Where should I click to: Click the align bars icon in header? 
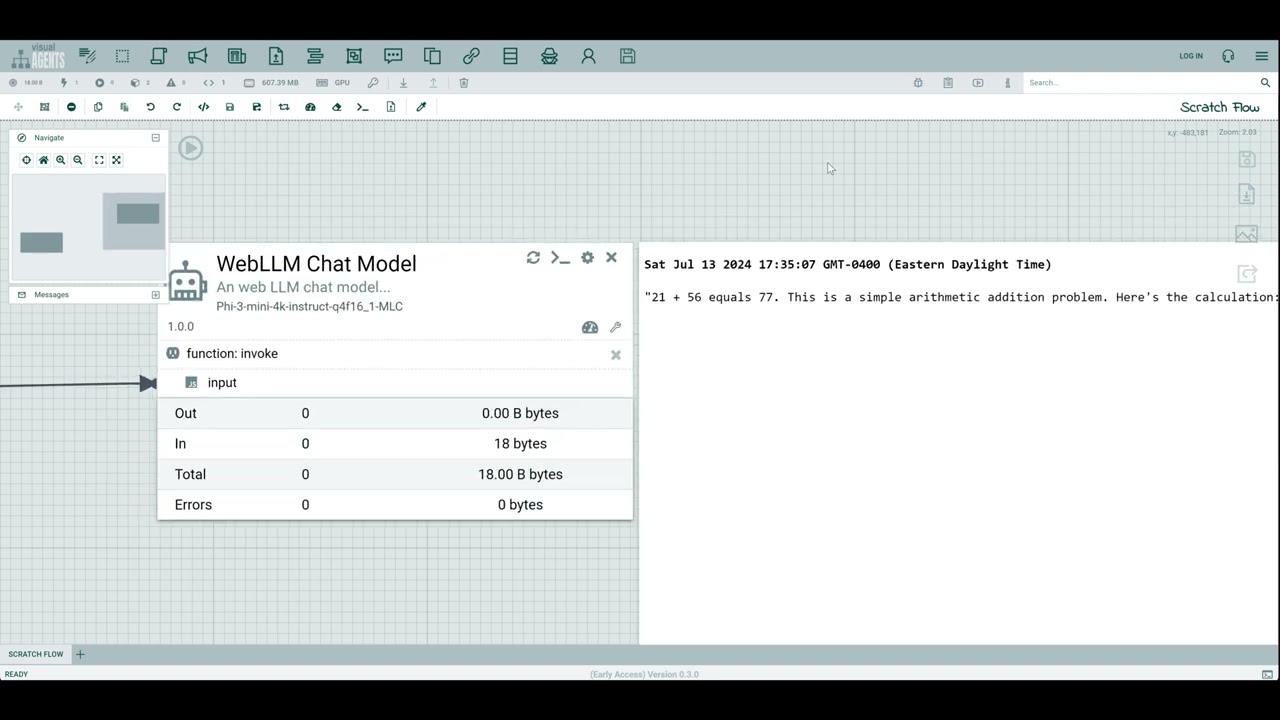coord(315,56)
